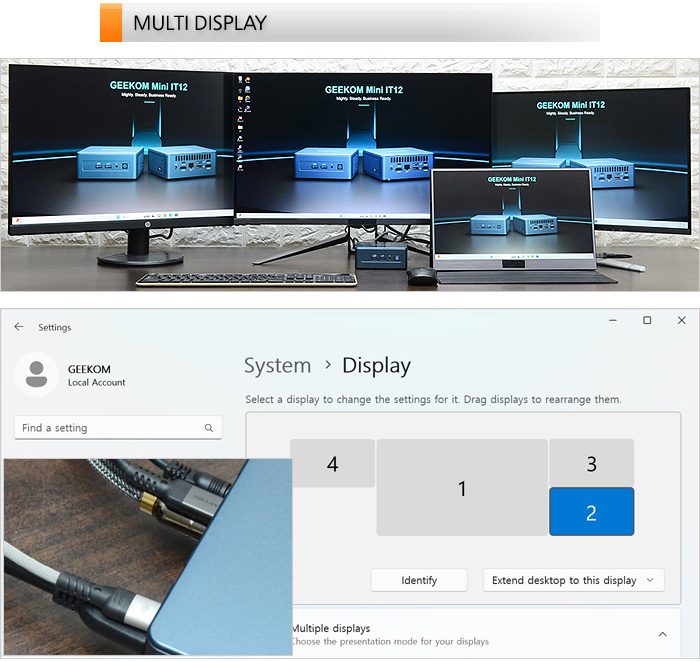Maximize the Settings window
The height and width of the screenshot is (662, 700).
pyautogui.click(x=647, y=320)
